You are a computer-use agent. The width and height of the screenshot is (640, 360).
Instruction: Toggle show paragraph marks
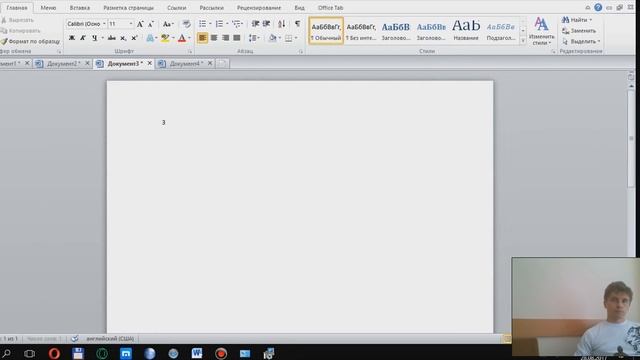click(x=298, y=24)
